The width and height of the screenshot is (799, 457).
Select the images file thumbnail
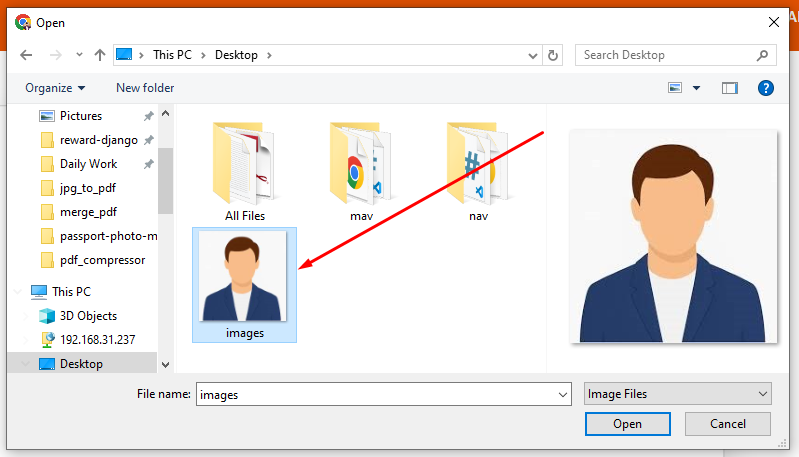point(245,285)
